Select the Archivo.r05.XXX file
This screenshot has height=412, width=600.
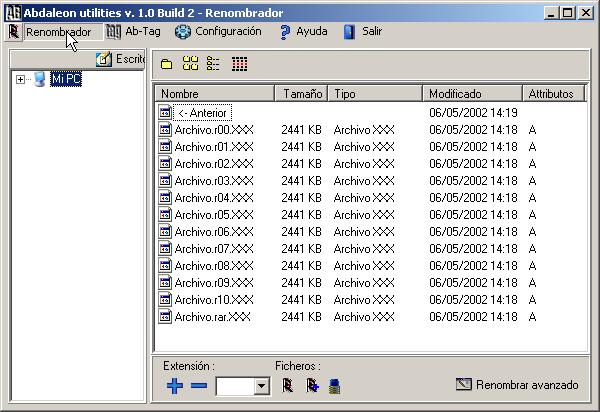point(212,214)
